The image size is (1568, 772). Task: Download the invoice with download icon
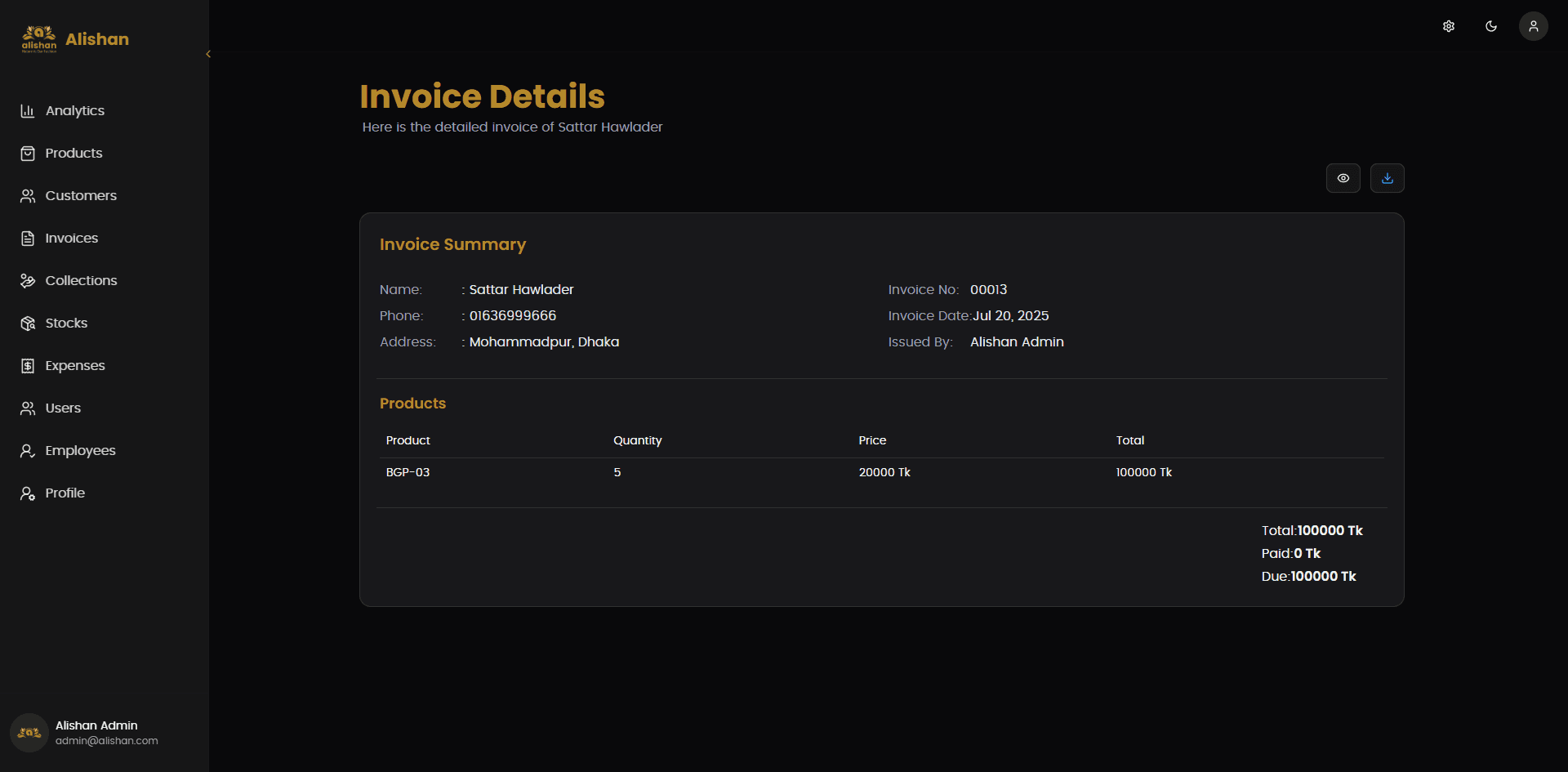[1388, 178]
